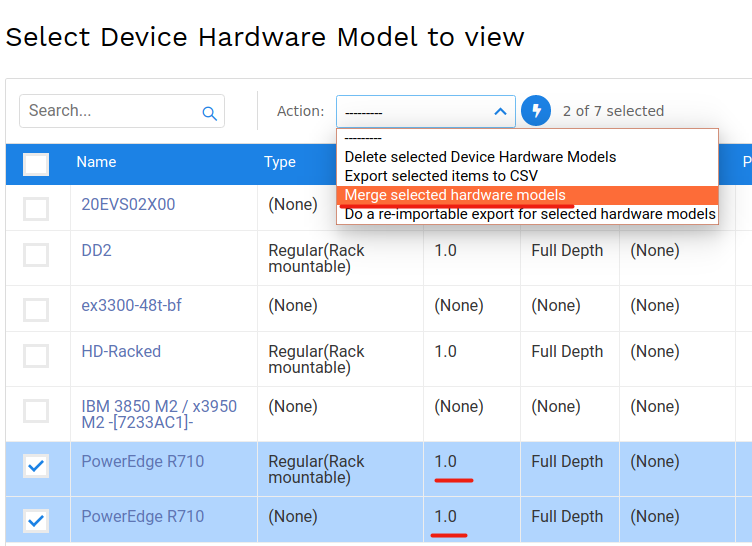Open PowerEdge R710 link with rack mountable type

coord(142,461)
